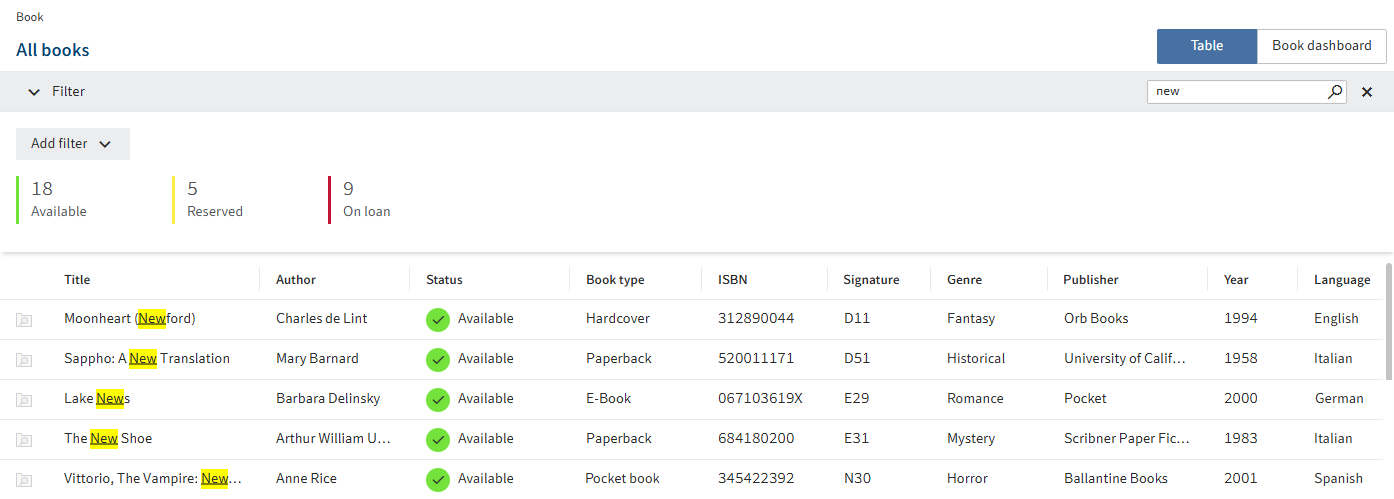Click the year '1994' cell

click(x=1241, y=319)
